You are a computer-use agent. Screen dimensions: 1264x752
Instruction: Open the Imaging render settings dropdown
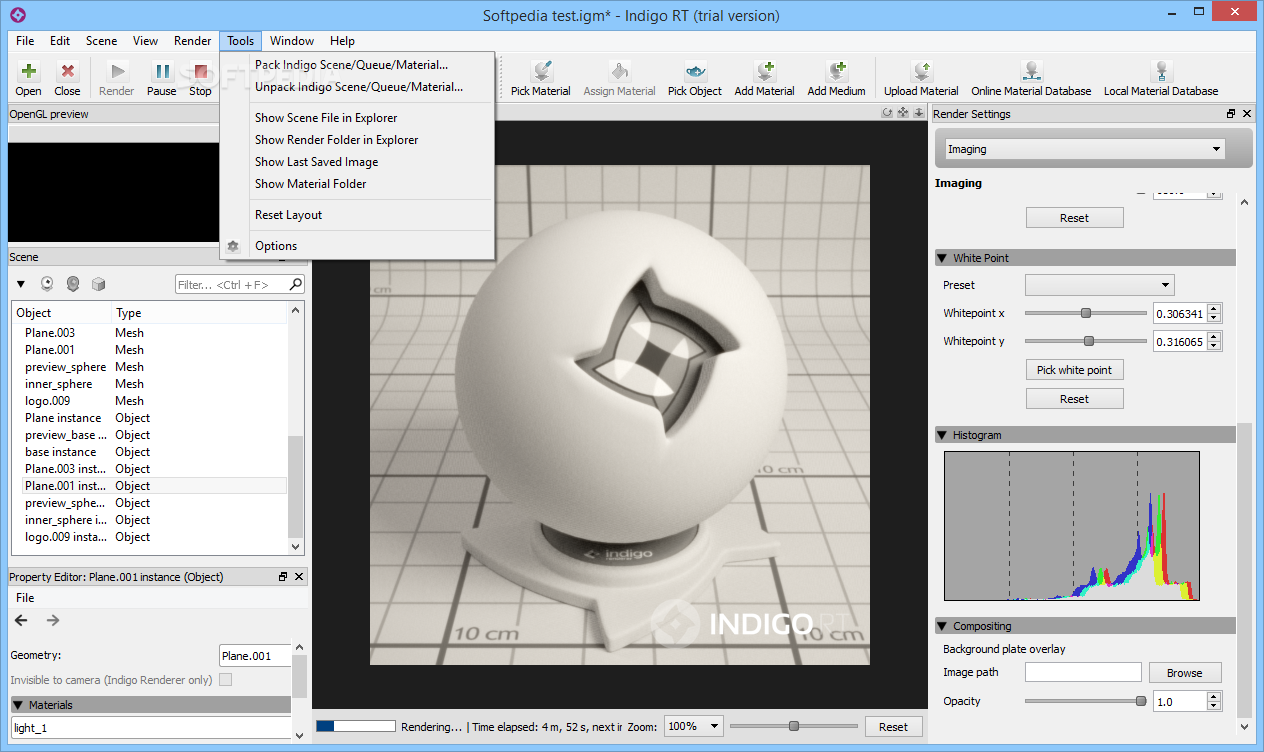(1085, 149)
